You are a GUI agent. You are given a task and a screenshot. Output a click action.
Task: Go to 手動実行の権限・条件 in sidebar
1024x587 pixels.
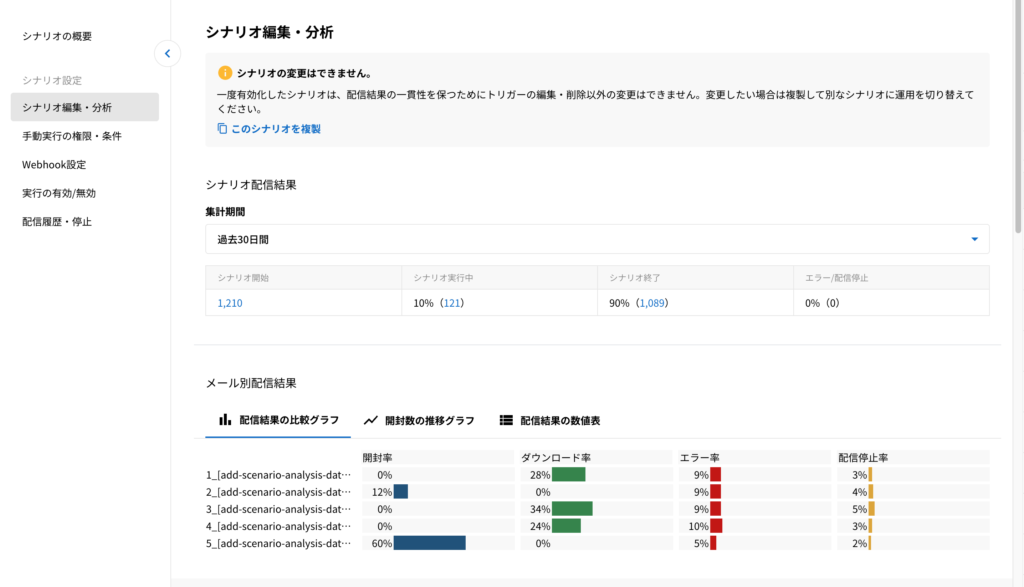click(71, 135)
